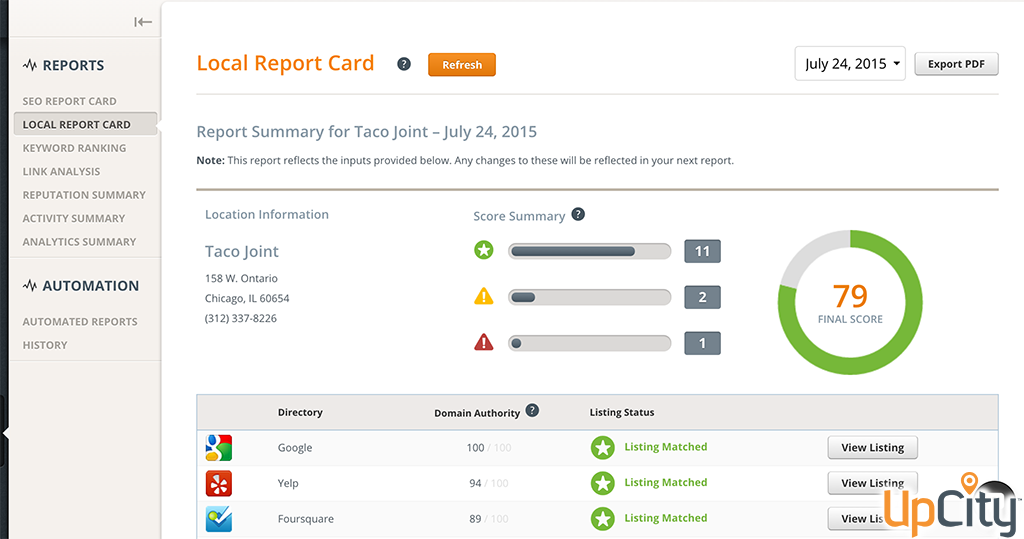Go to Link Analysis report
Viewport: 1024px width, 539px height.
[62, 171]
